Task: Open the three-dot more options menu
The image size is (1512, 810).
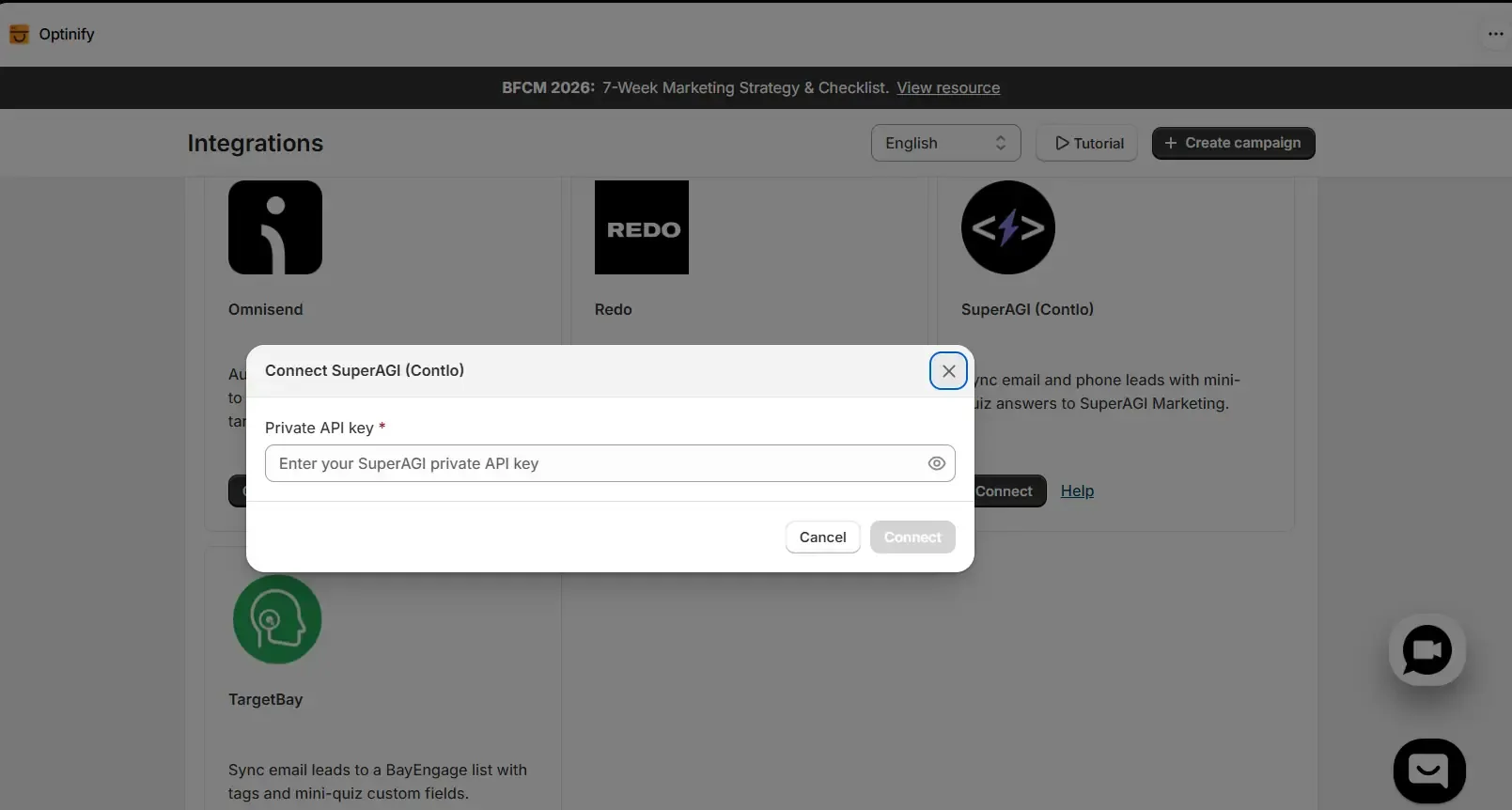Action: 1496,34
